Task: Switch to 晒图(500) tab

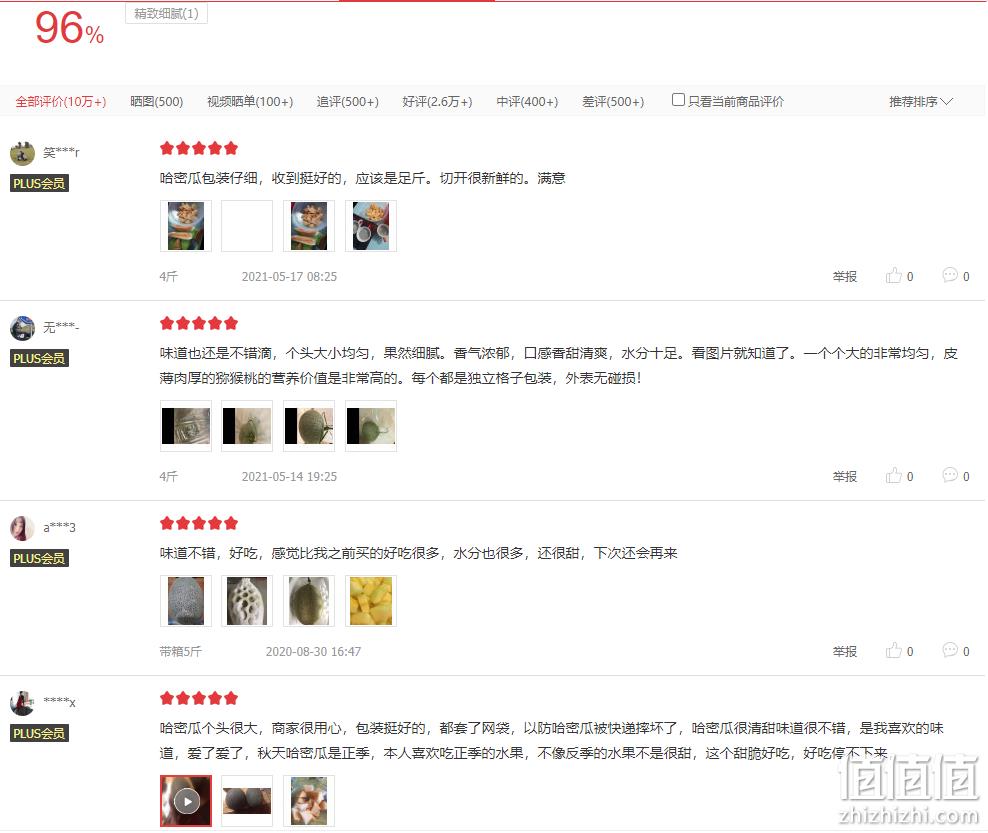Action: click(156, 101)
